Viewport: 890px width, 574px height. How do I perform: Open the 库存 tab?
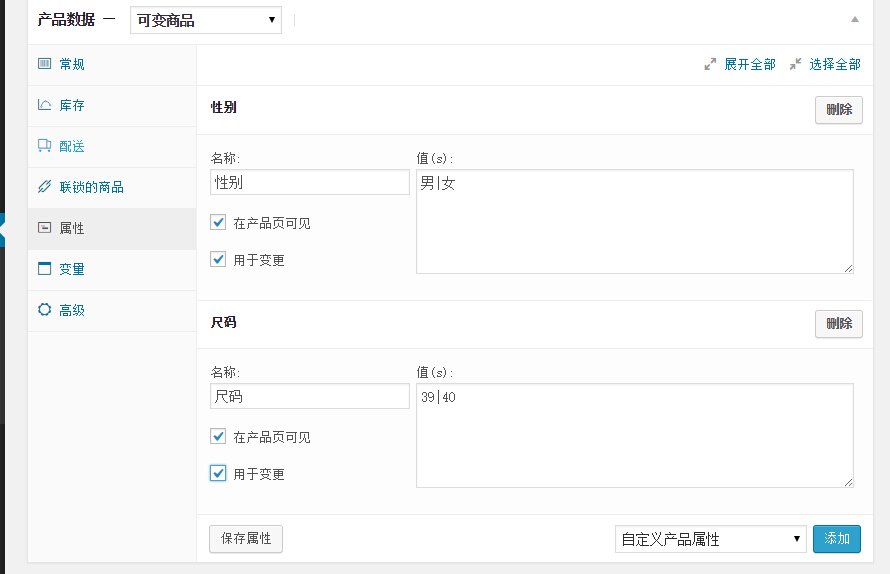112,106
